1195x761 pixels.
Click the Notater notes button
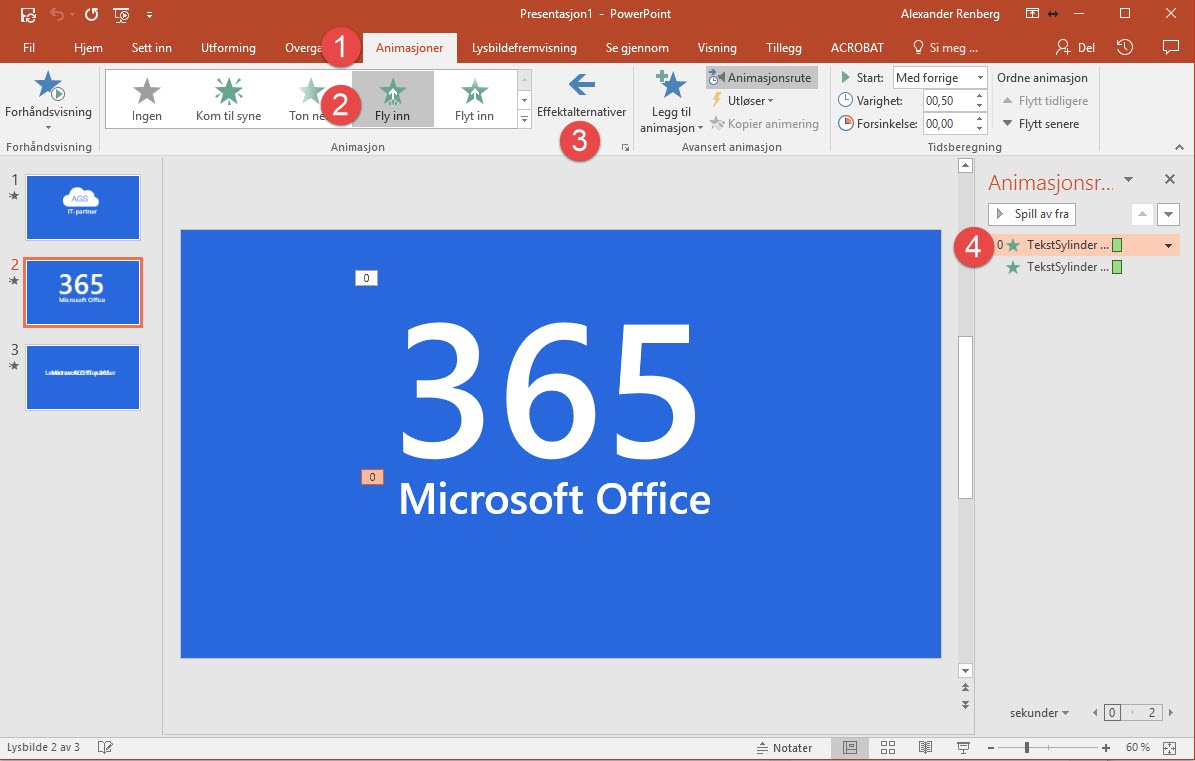point(784,748)
